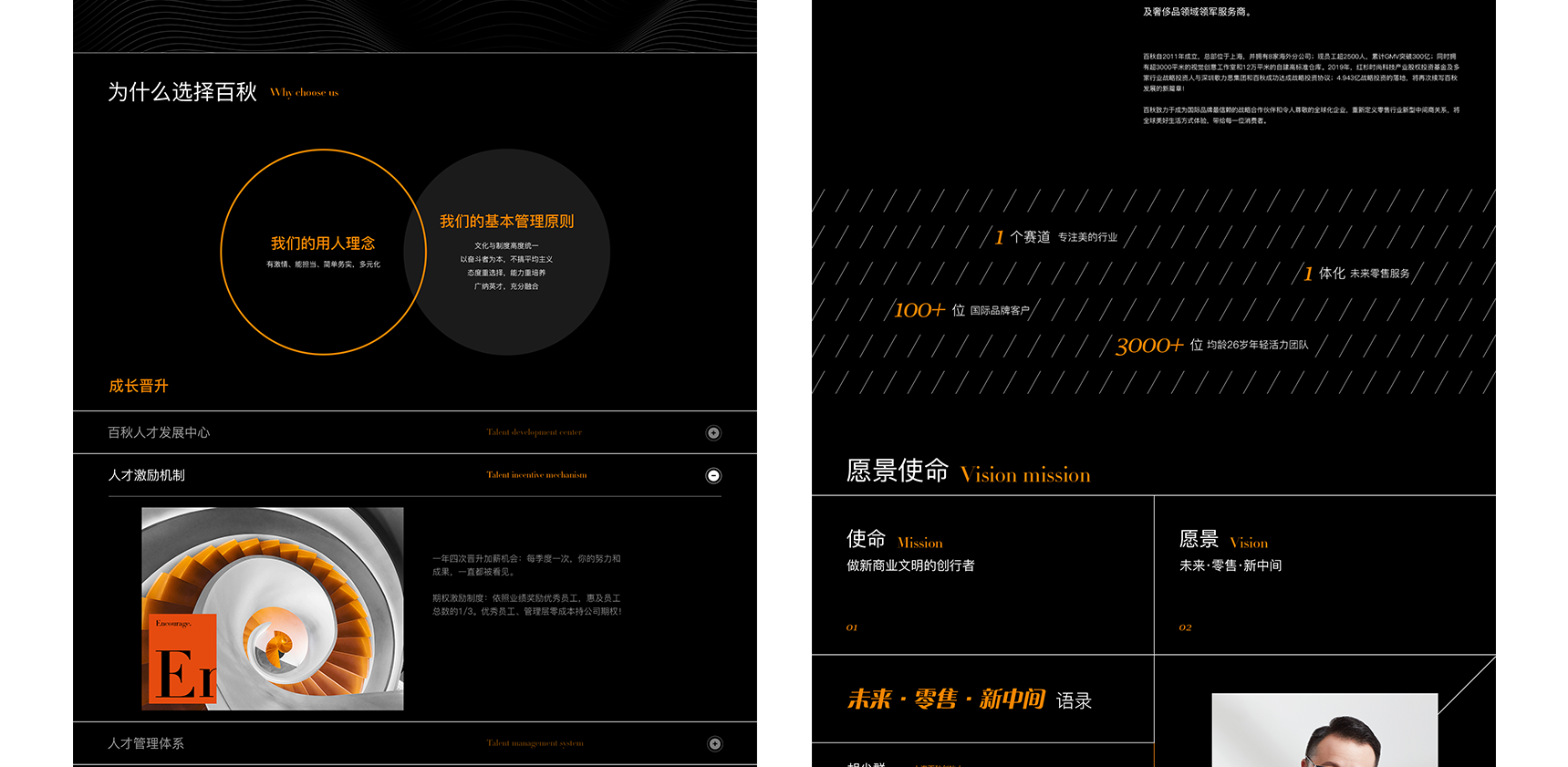Click the 百秋自2011年成立 company paragraph
This screenshot has height=767, width=1568.
point(1302,73)
